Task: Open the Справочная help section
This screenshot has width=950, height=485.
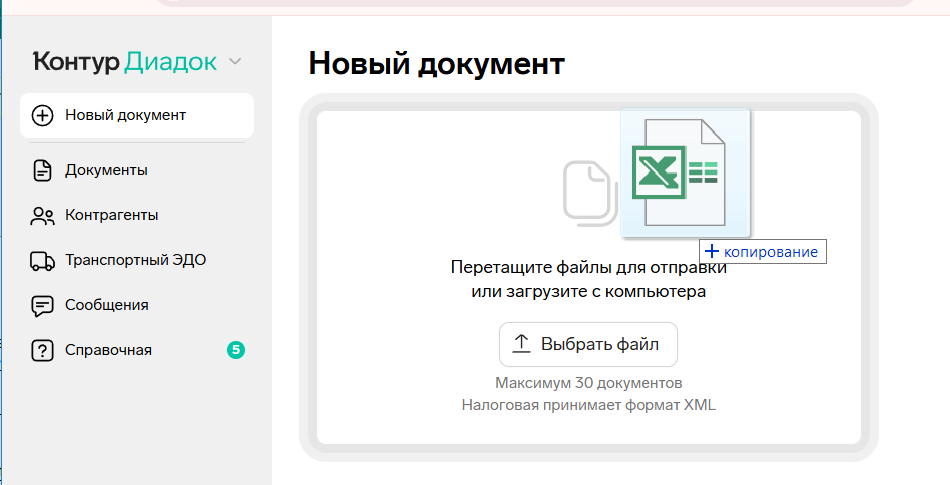Action: [x=137, y=350]
